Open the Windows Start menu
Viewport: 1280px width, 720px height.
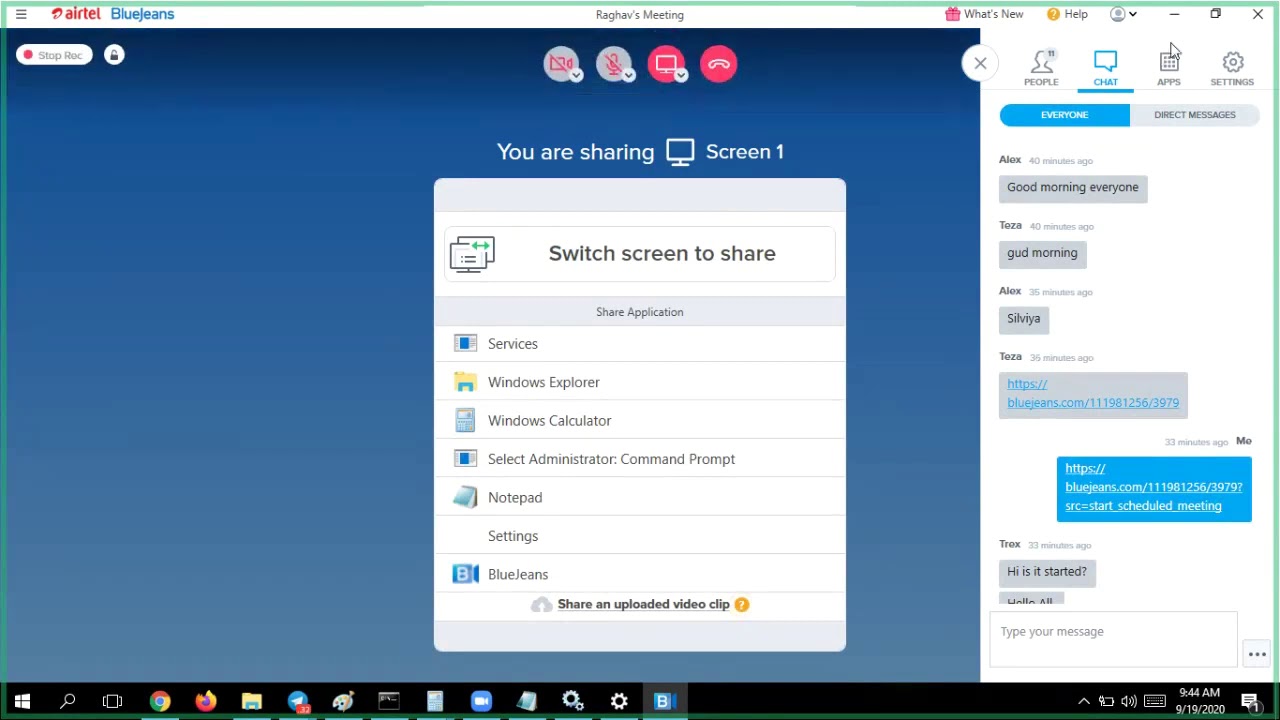click(x=22, y=701)
